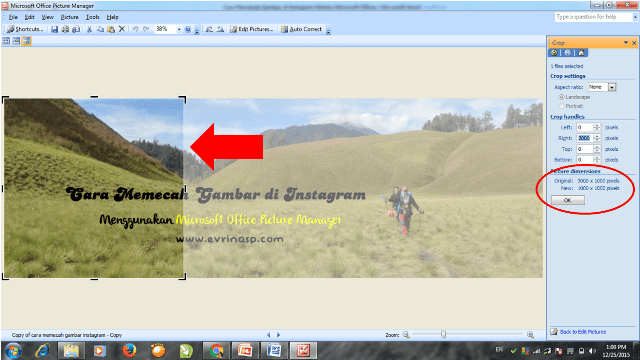Image resolution: width=640 pixels, height=360 pixels.
Task: Click the Back to Edit Pictures link
Action: tap(582, 332)
